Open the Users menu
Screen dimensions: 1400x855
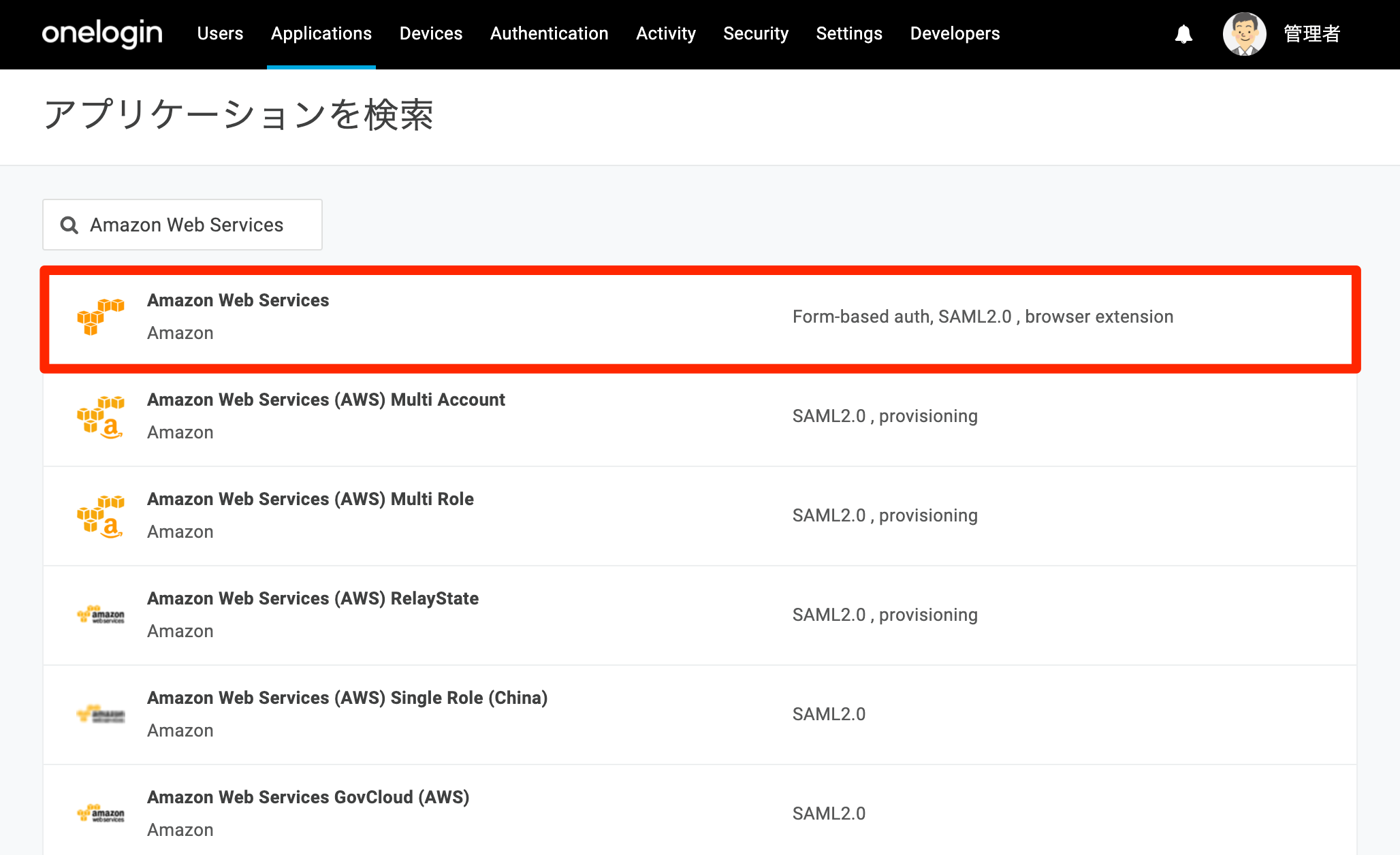point(220,33)
